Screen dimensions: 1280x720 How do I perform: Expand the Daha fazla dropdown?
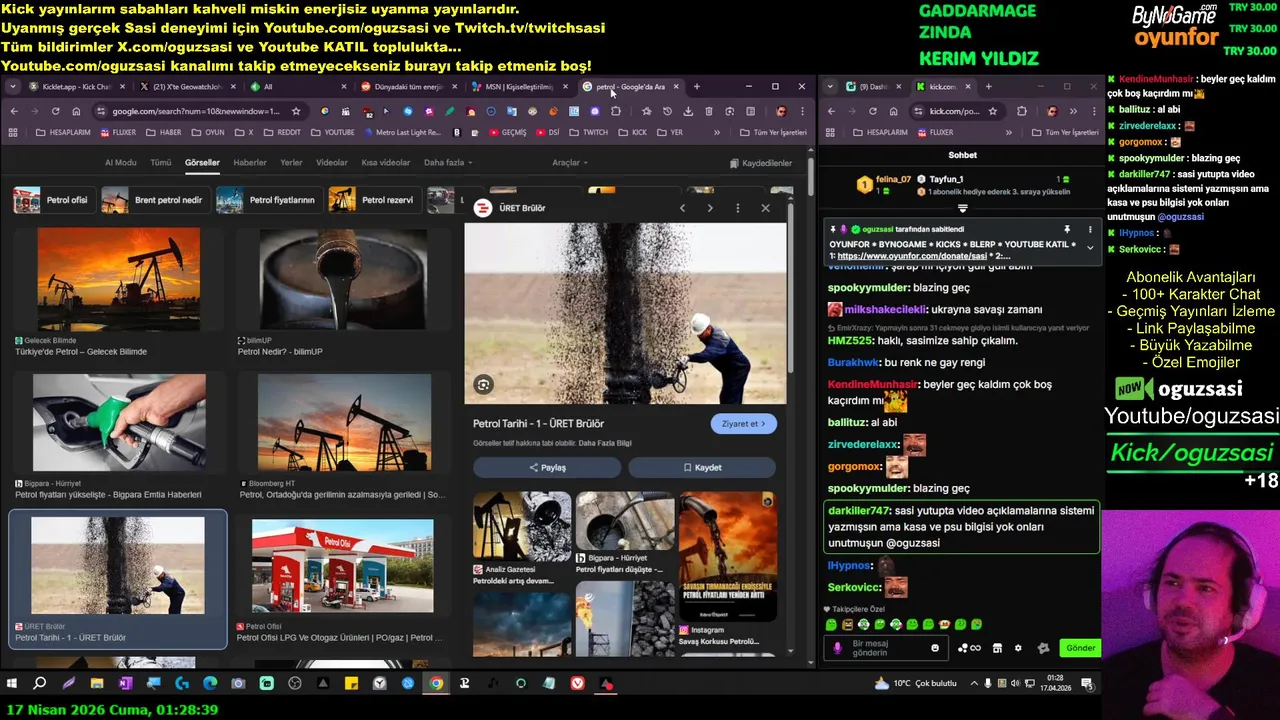tap(447, 163)
